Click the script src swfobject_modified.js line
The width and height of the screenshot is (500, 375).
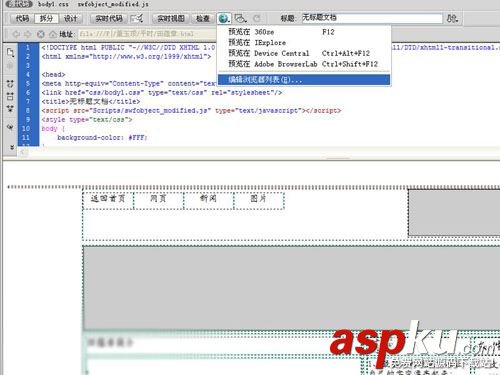pyautogui.click(x=191, y=110)
